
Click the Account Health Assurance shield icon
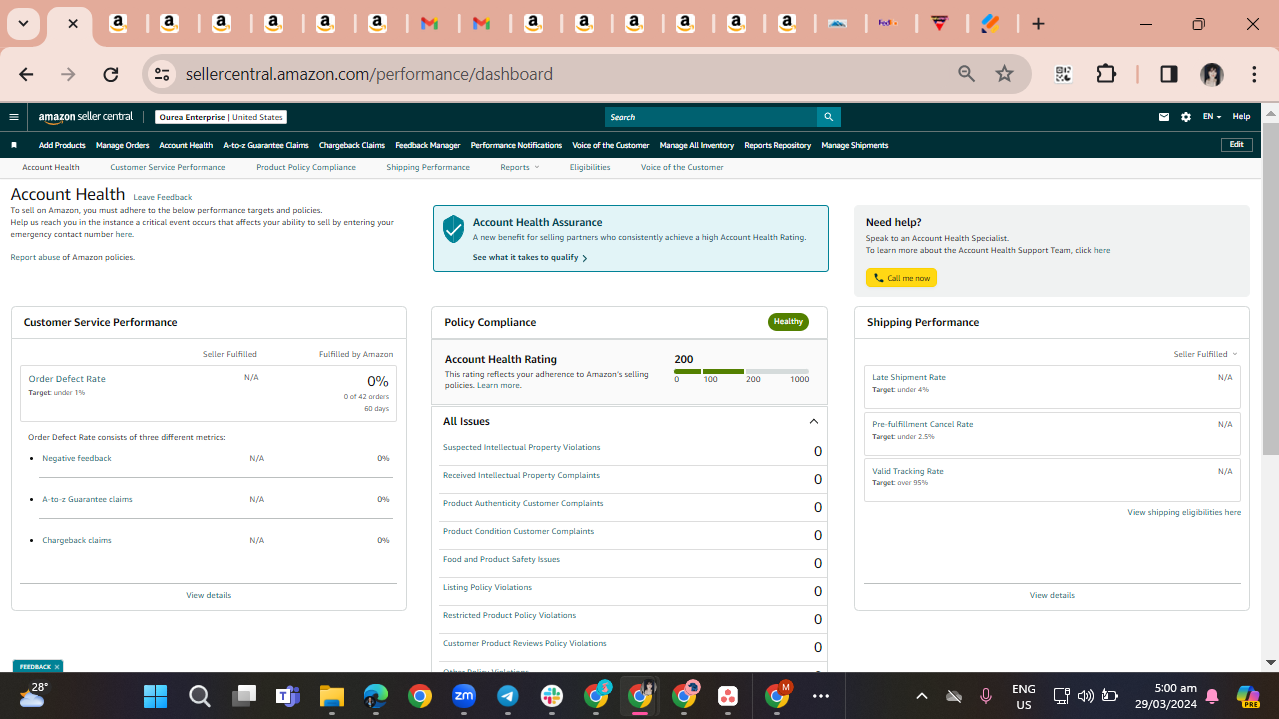click(453, 229)
